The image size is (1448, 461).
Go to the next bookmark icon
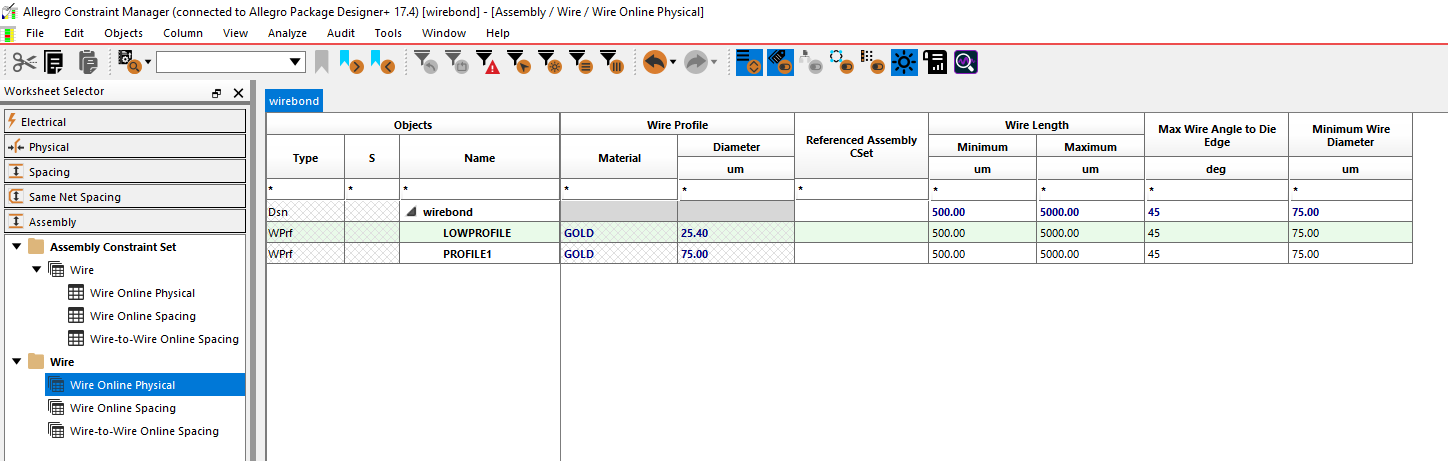click(352, 62)
